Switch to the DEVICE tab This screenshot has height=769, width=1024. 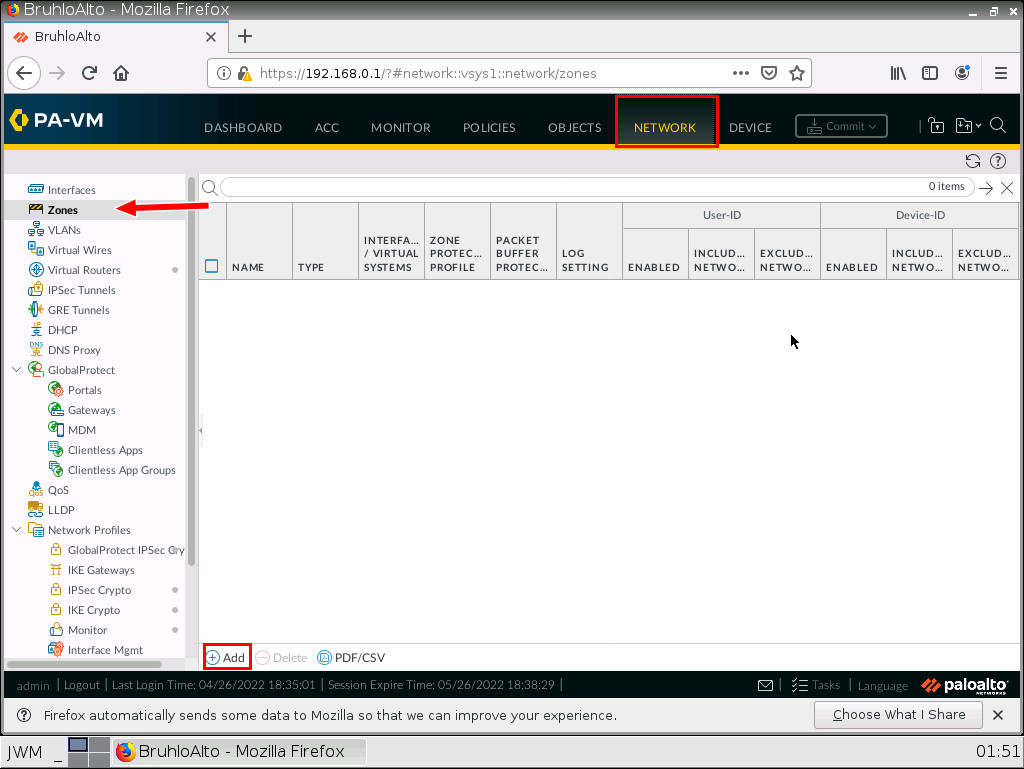pos(749,127)
